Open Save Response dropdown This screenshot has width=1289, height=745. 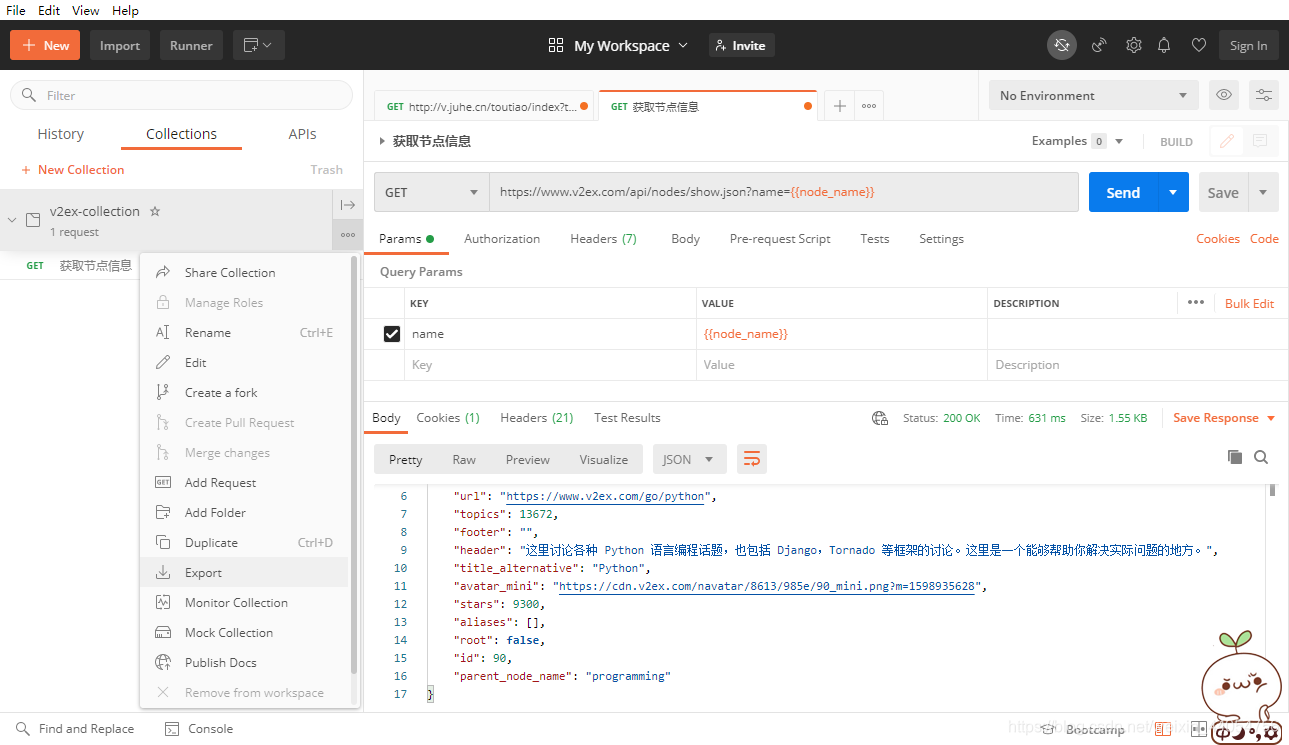point(1224,418)
